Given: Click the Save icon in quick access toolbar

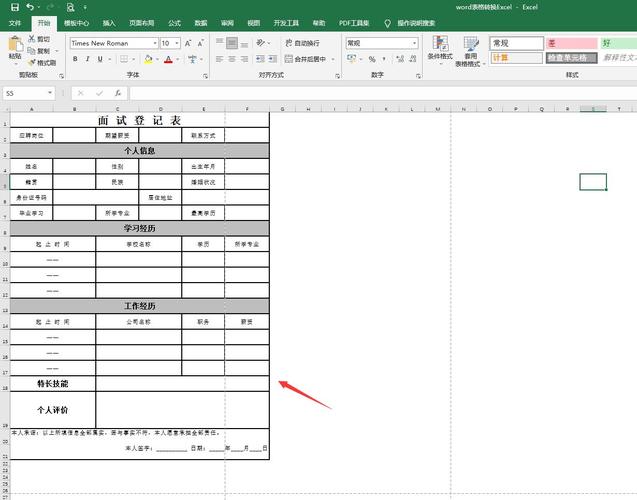Looking at the screenshot, I should coord(13,7).
